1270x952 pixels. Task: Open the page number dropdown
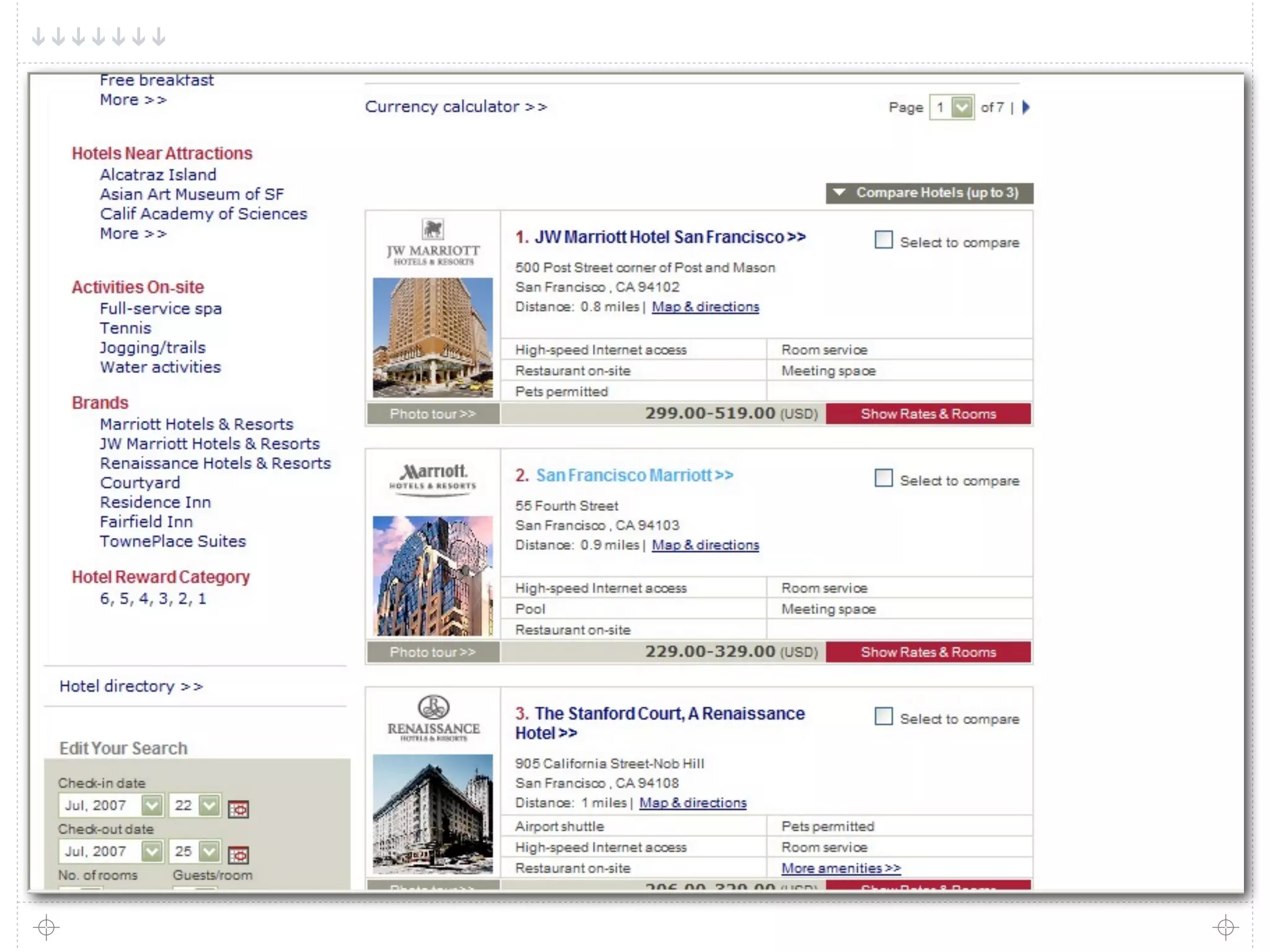point(962,107)
